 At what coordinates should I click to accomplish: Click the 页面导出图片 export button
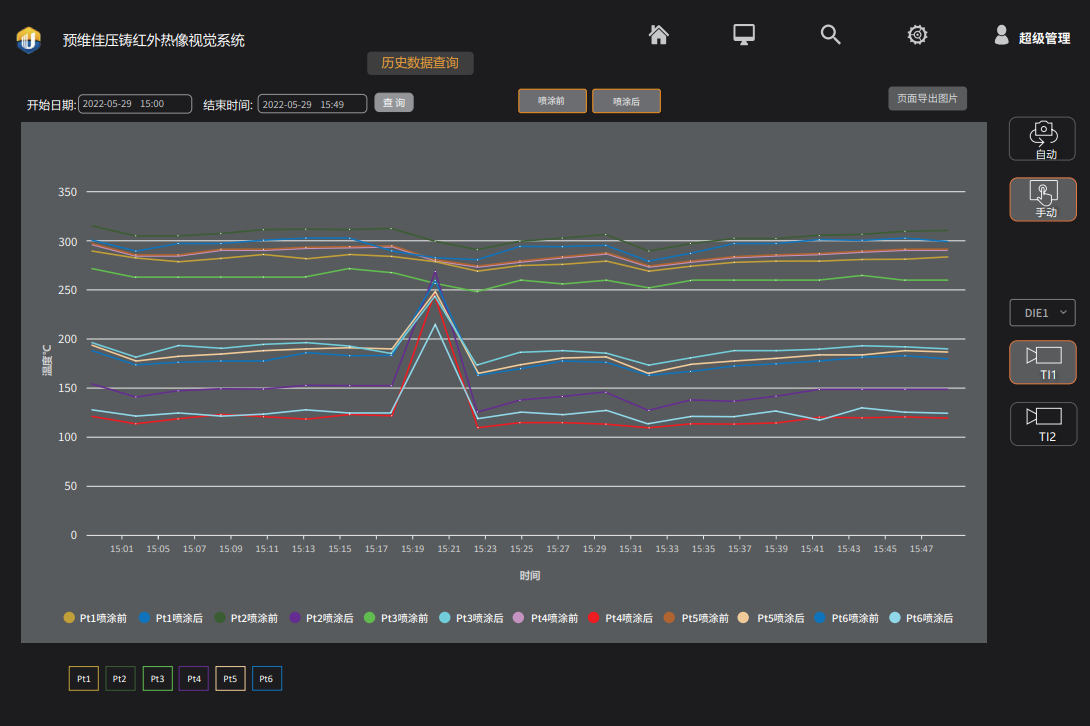[927, 99]
